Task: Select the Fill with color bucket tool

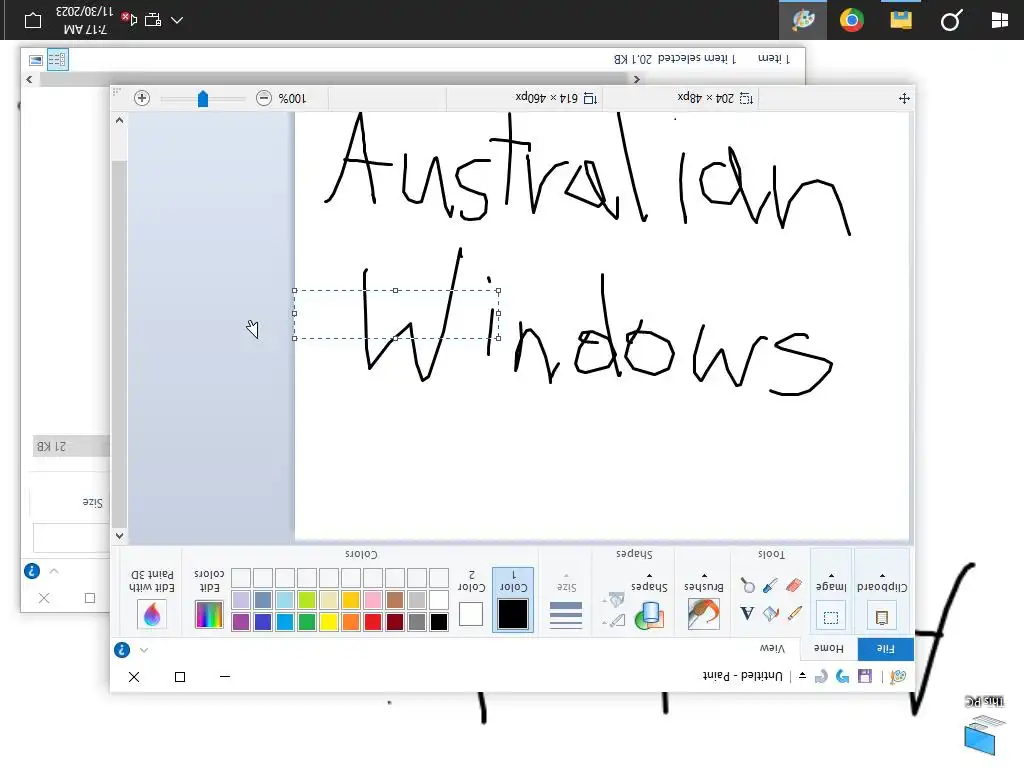Action: 771,613
